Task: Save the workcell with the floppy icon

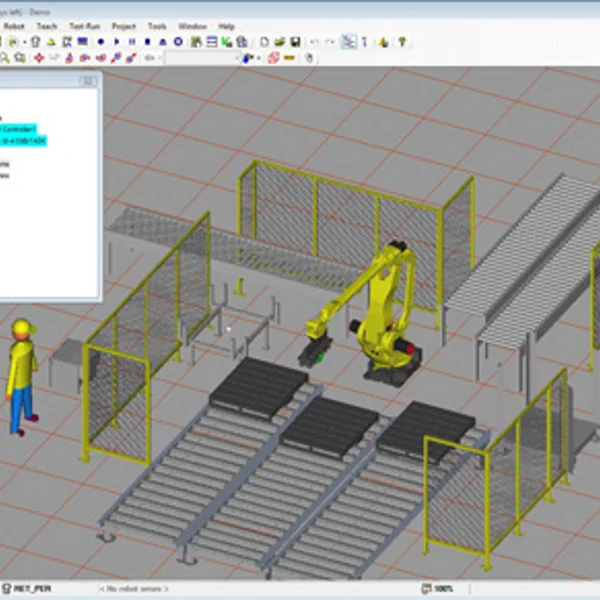Action: tap(295, 42)
